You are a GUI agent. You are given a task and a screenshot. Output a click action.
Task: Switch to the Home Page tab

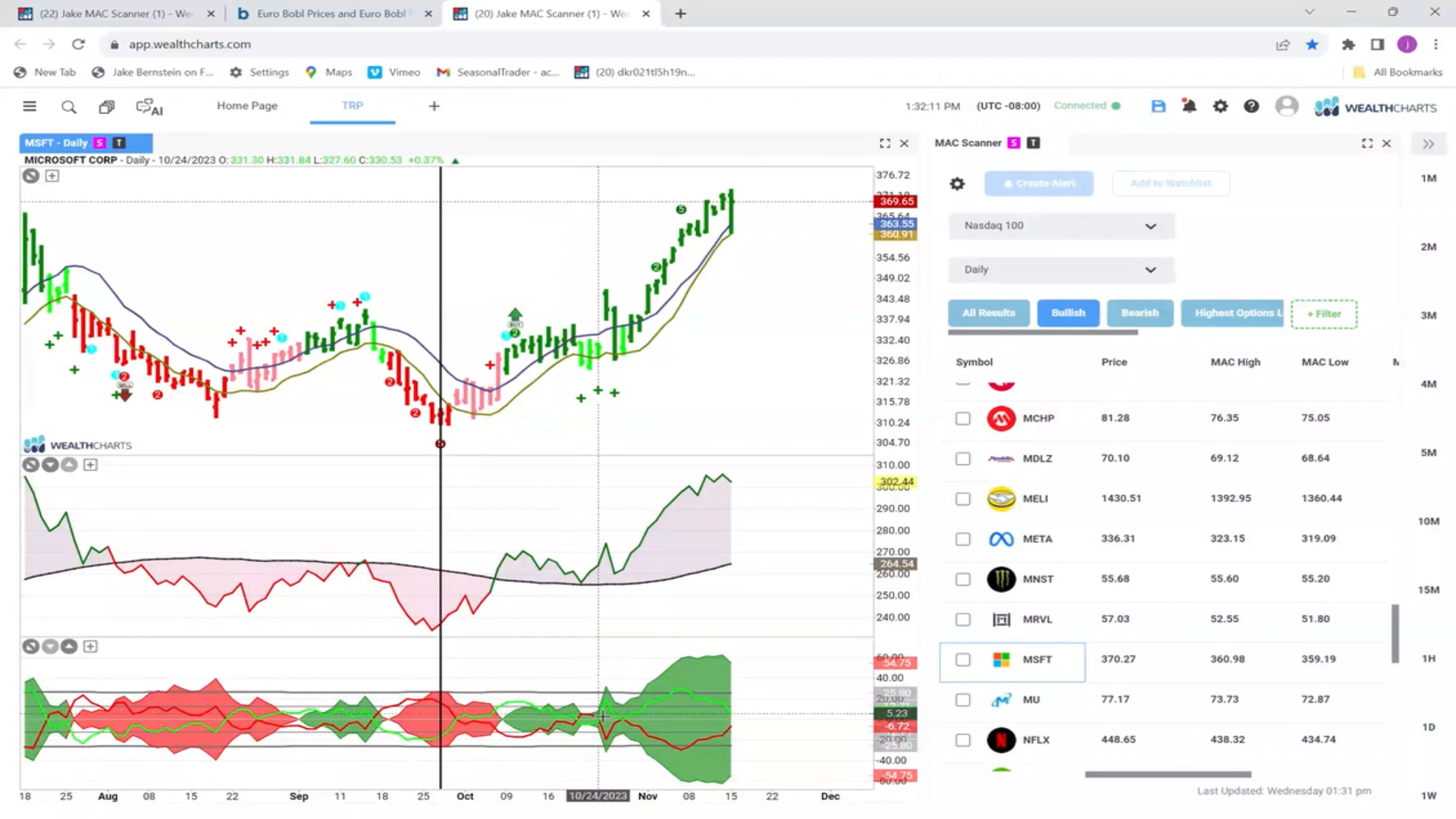247,106
